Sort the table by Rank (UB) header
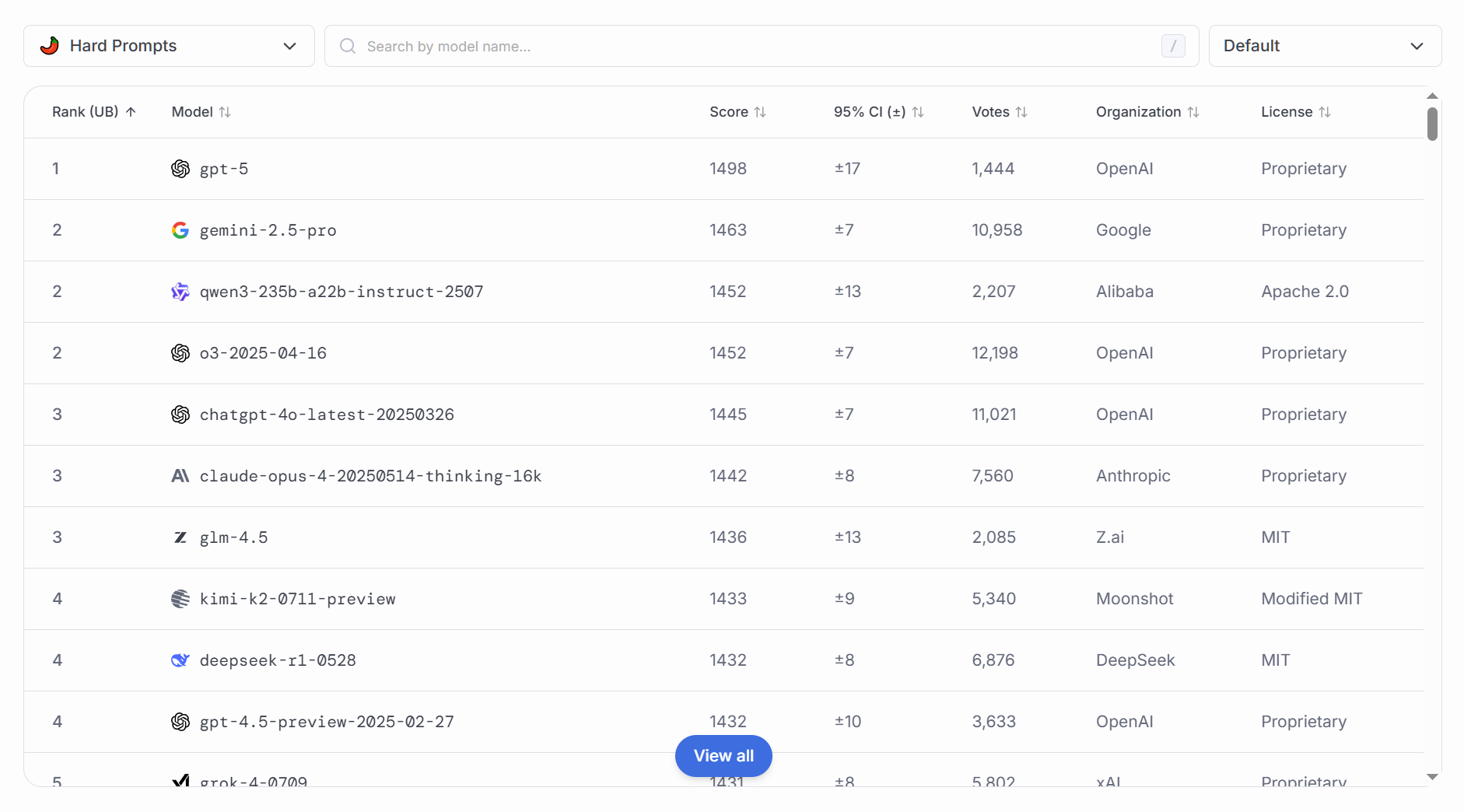Image resolution: width=1464 pixels, height=812 pixels. coord(94,112)
